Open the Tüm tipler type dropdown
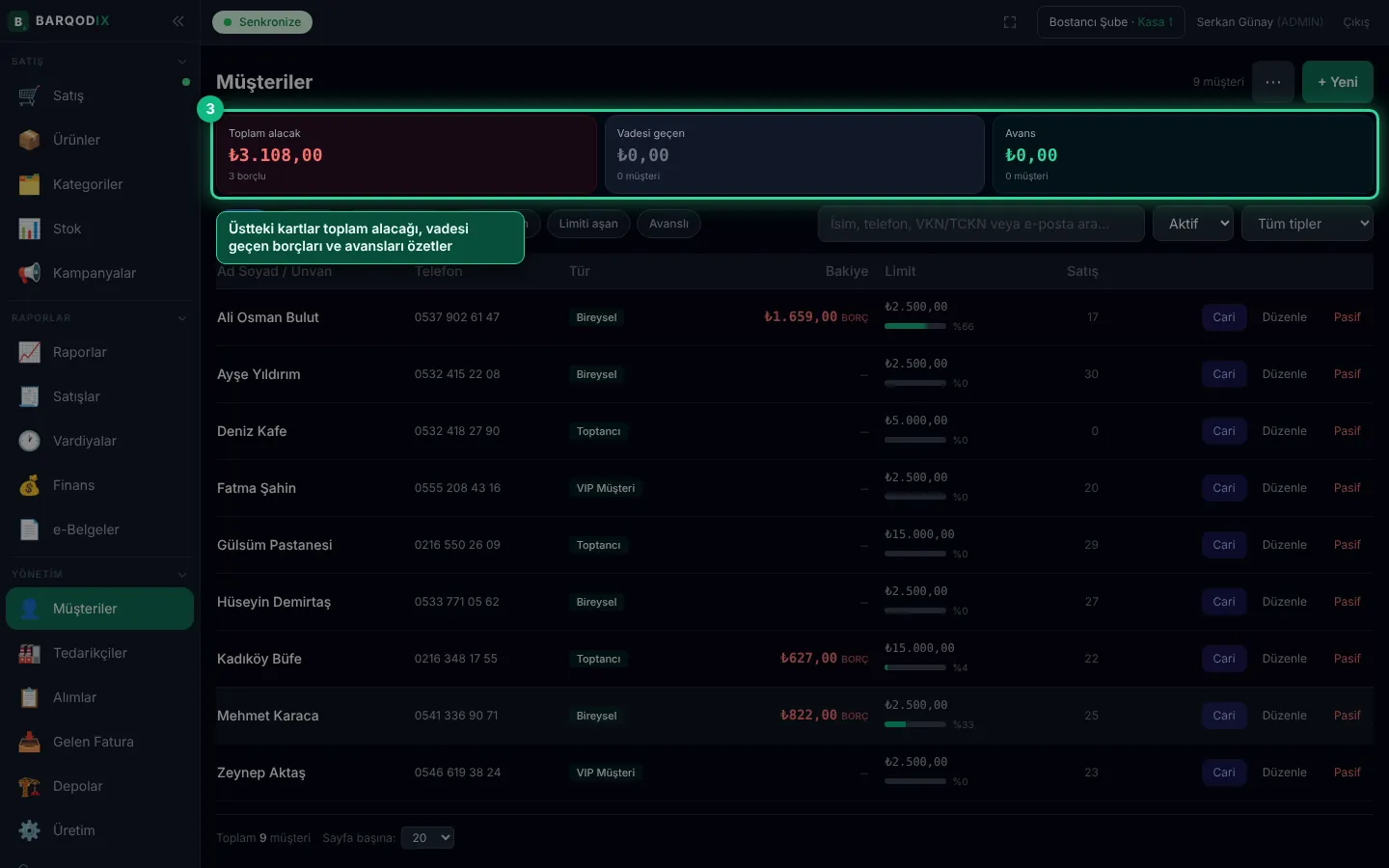 pos(1308,224)
